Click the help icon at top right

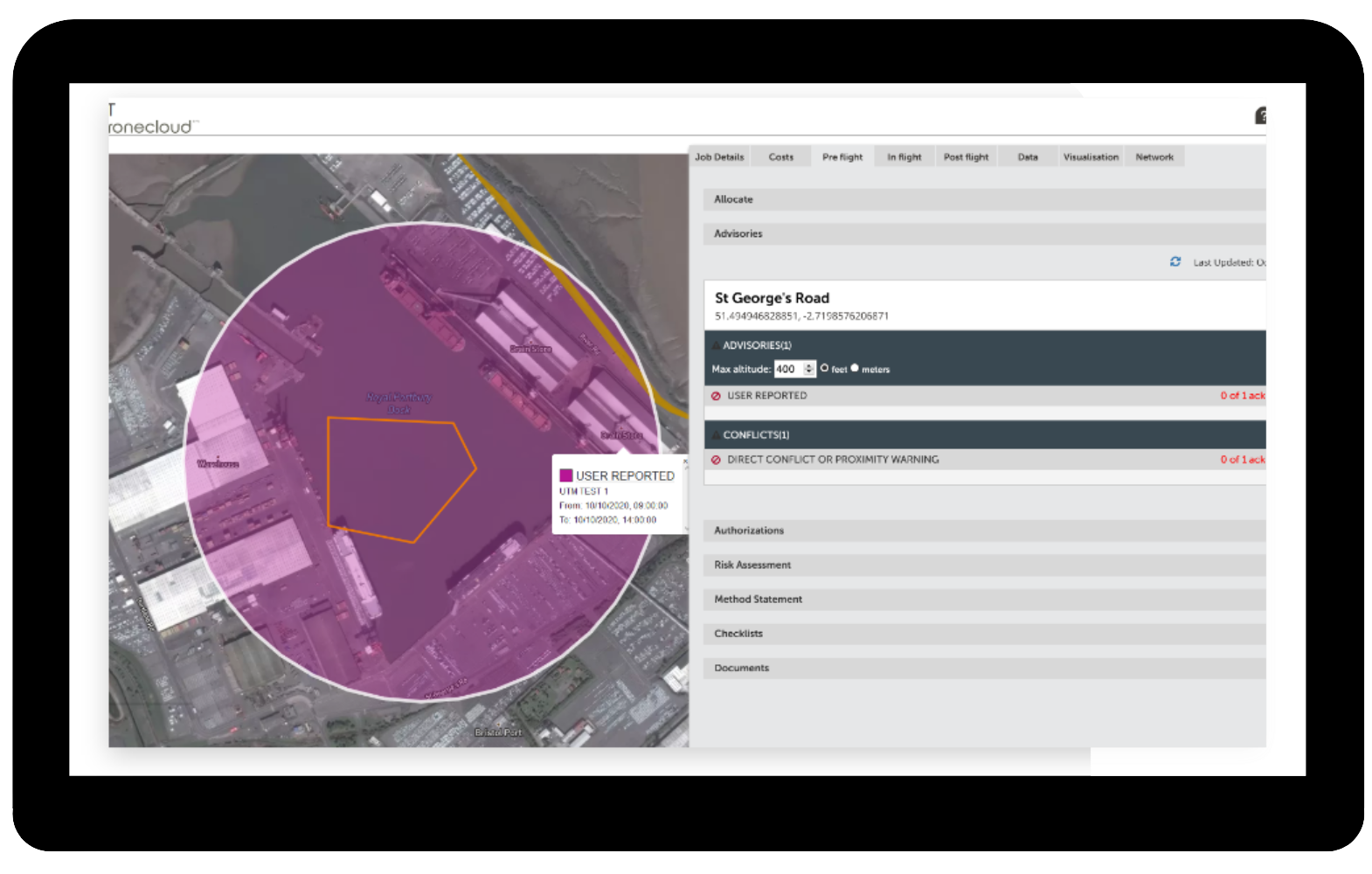pyautogui.click(x=1261, y=115)
